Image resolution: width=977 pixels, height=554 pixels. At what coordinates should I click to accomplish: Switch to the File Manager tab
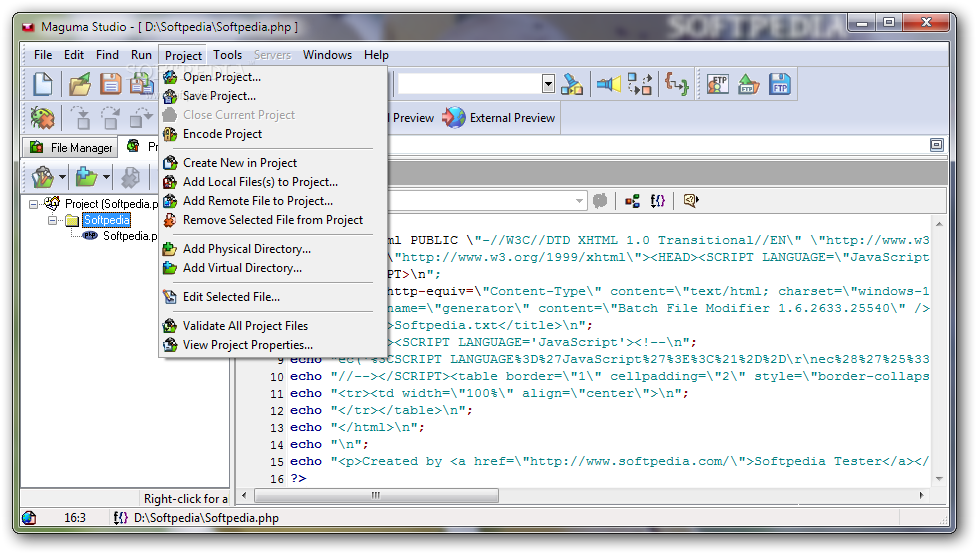tap(70, 148)
